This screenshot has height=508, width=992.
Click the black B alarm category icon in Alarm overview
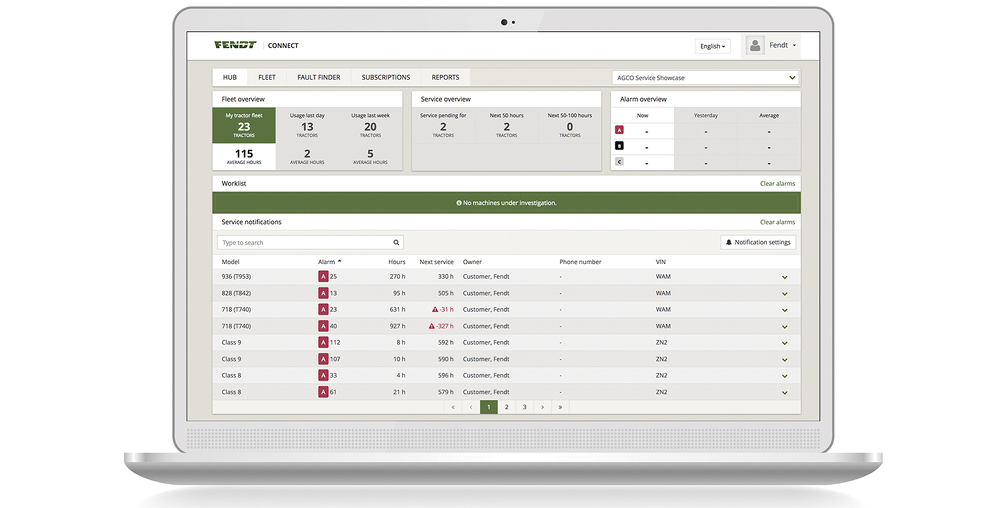click(x=619, y=146)
